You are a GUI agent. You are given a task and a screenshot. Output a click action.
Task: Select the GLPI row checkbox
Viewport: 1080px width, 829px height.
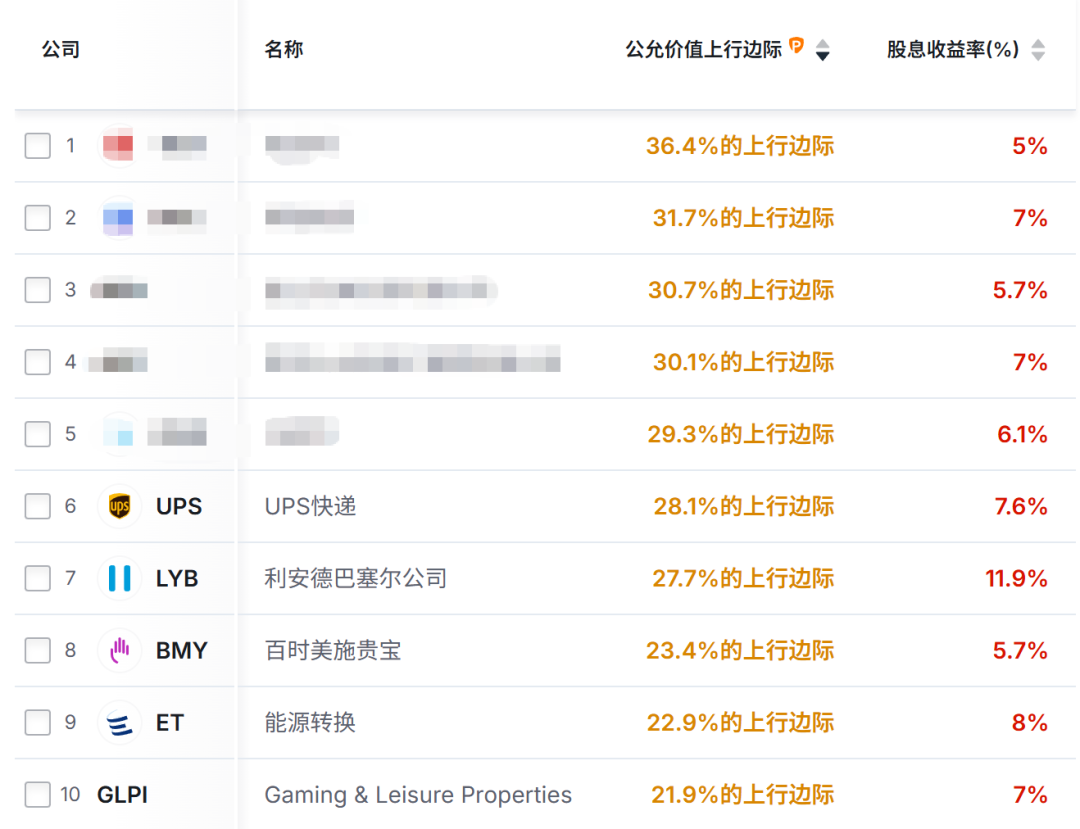click(38, 795)
